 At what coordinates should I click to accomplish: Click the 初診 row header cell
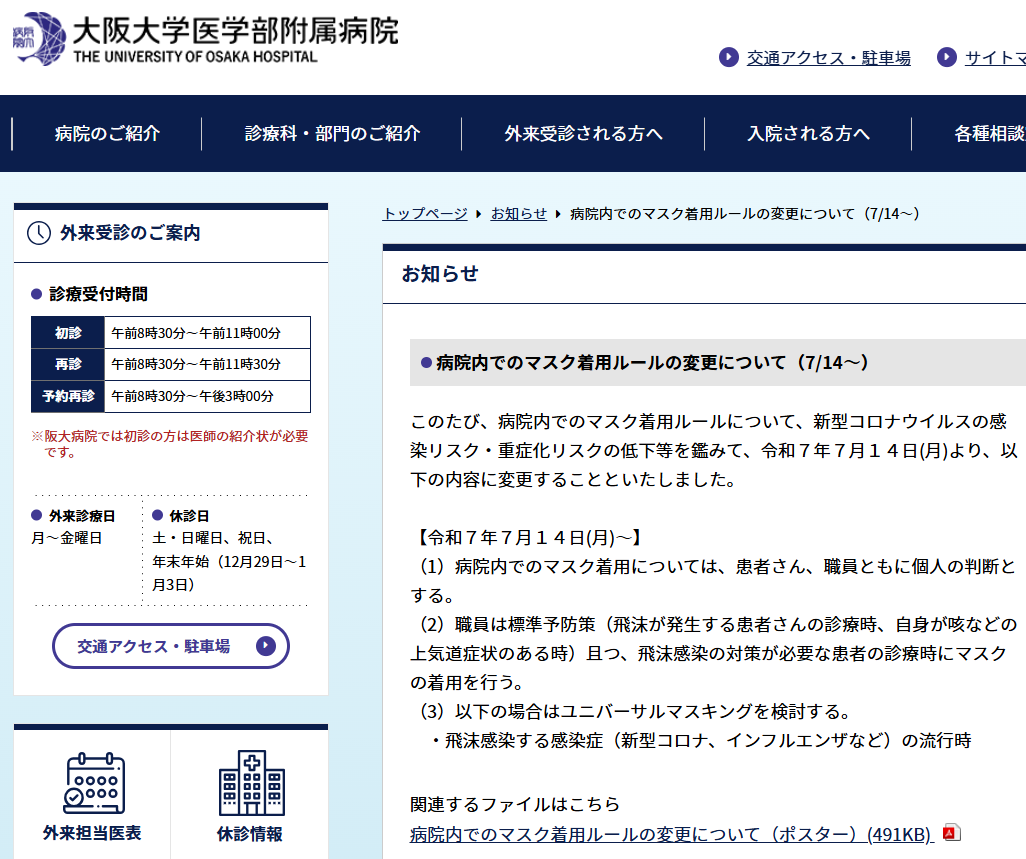tap(68, 332)
